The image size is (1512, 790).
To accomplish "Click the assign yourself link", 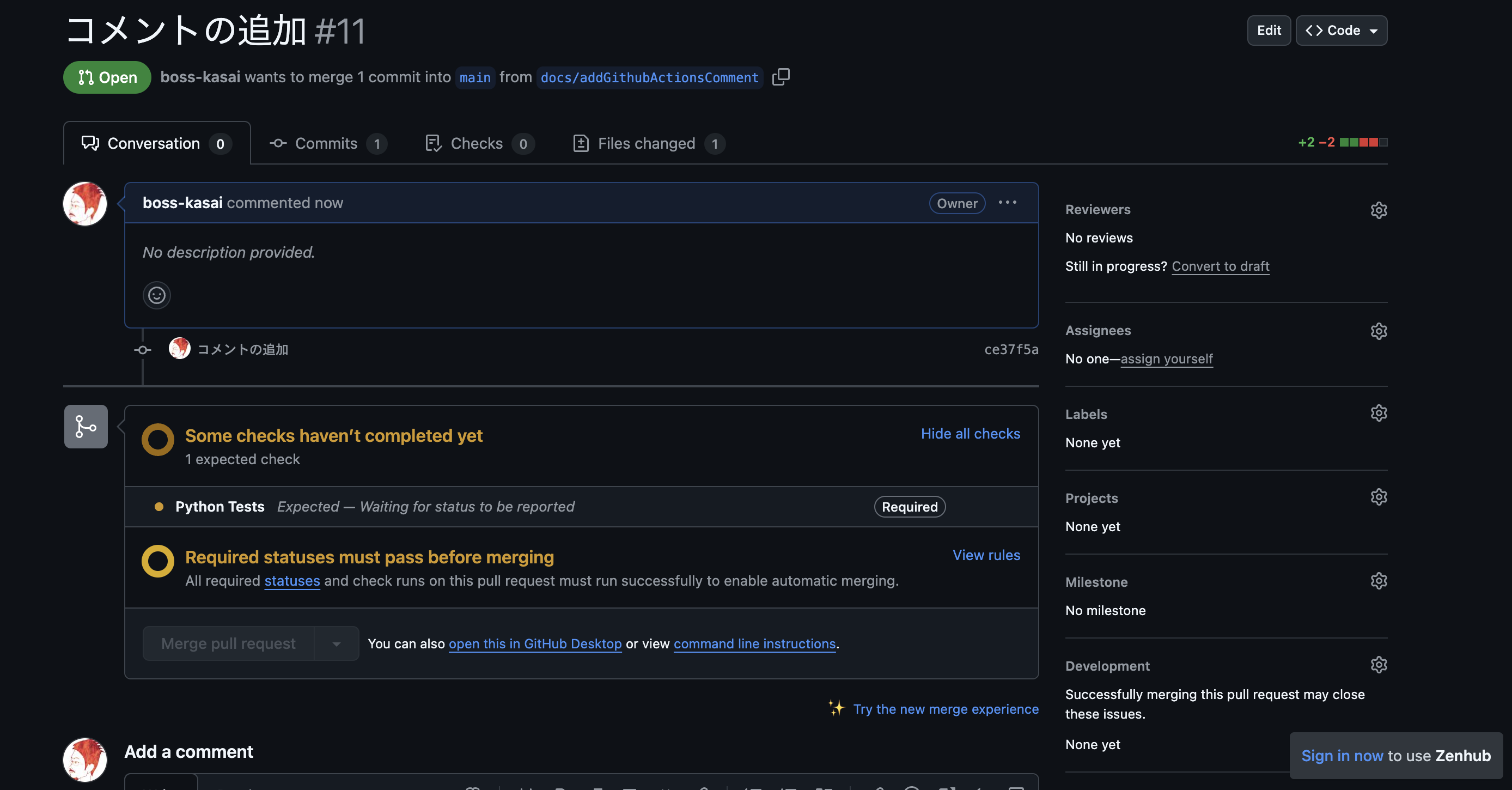I will (x=1166, y=359).
